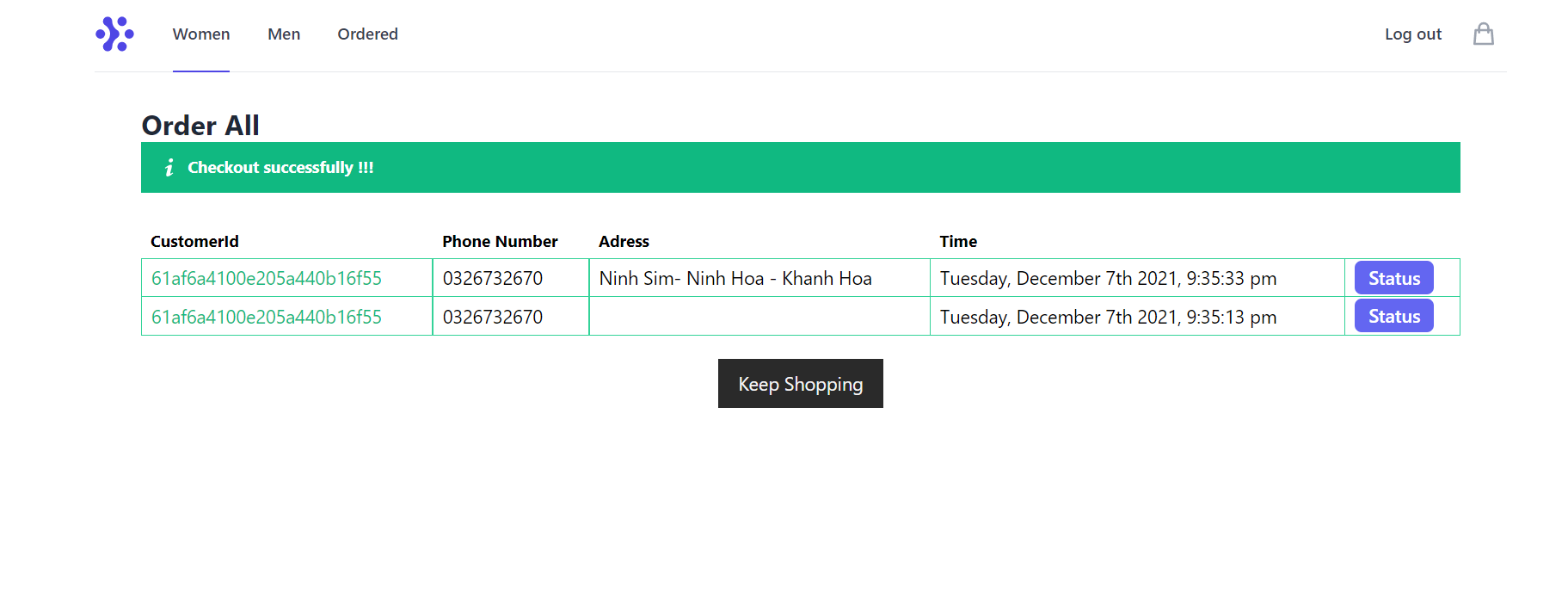Image resolution: width=1568 pixels, height=593 pixels.
Task: Click the purple site logo icon
Action: [115, 34]
